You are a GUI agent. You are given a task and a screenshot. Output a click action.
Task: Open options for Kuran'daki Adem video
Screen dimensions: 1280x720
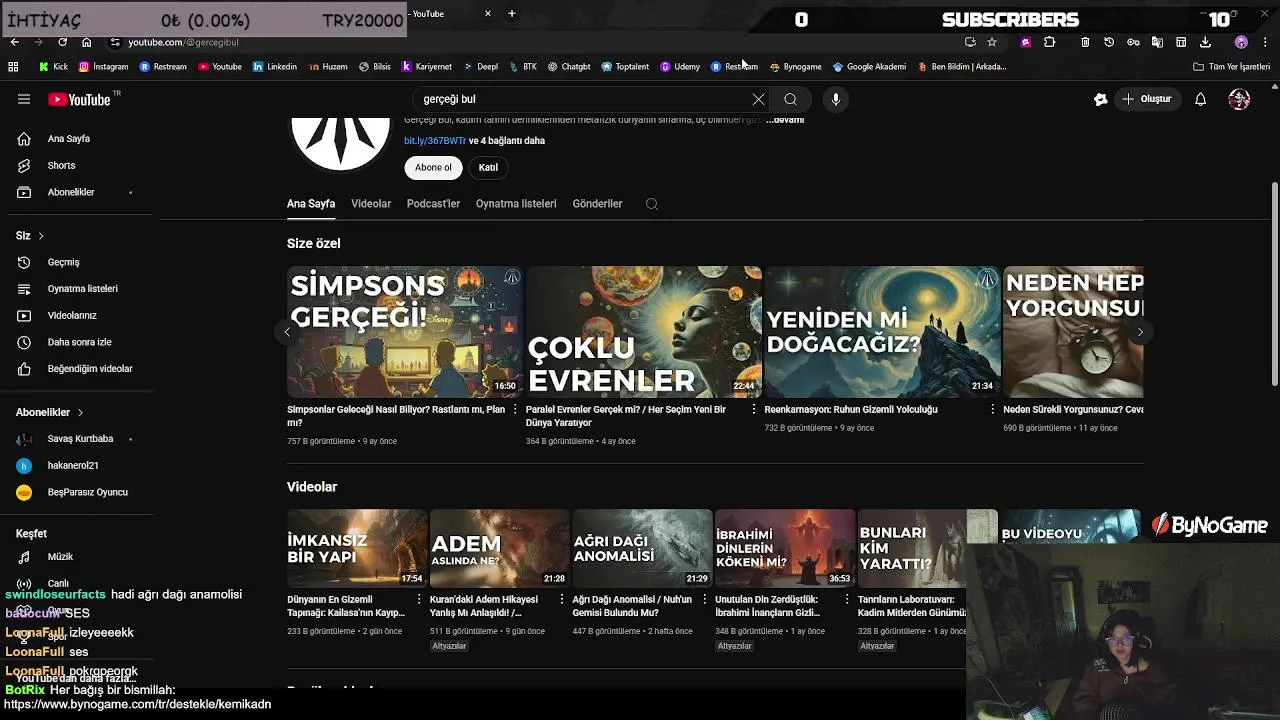561,600
